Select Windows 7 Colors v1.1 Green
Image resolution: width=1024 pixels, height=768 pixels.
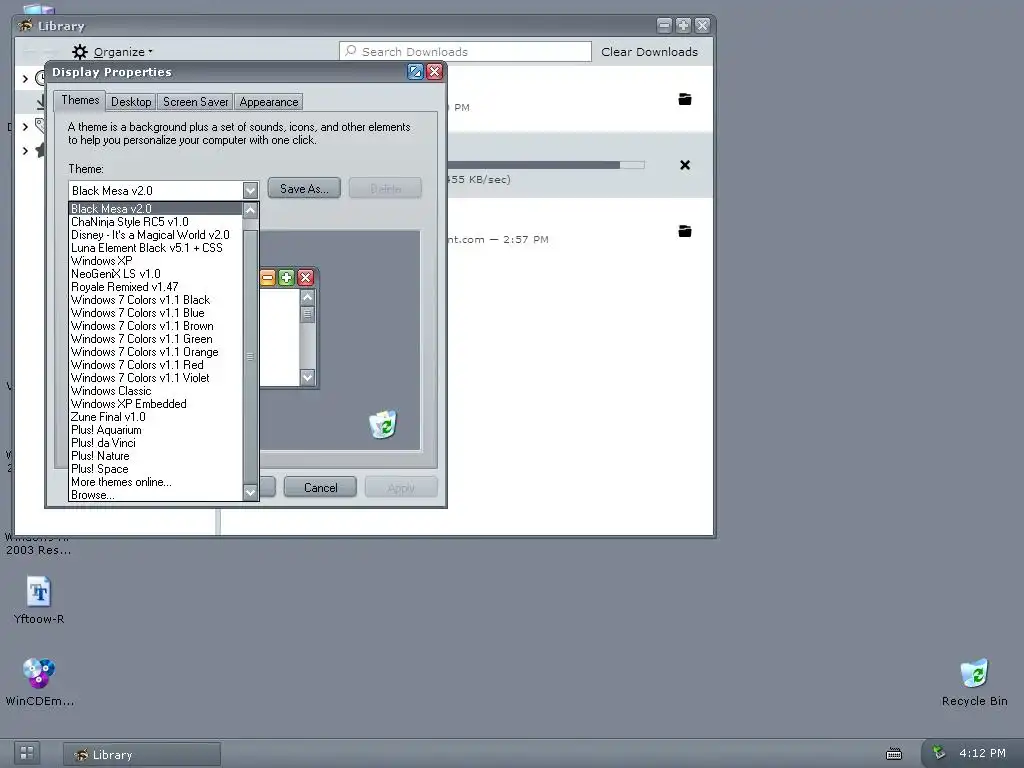(x=155, y=340)
